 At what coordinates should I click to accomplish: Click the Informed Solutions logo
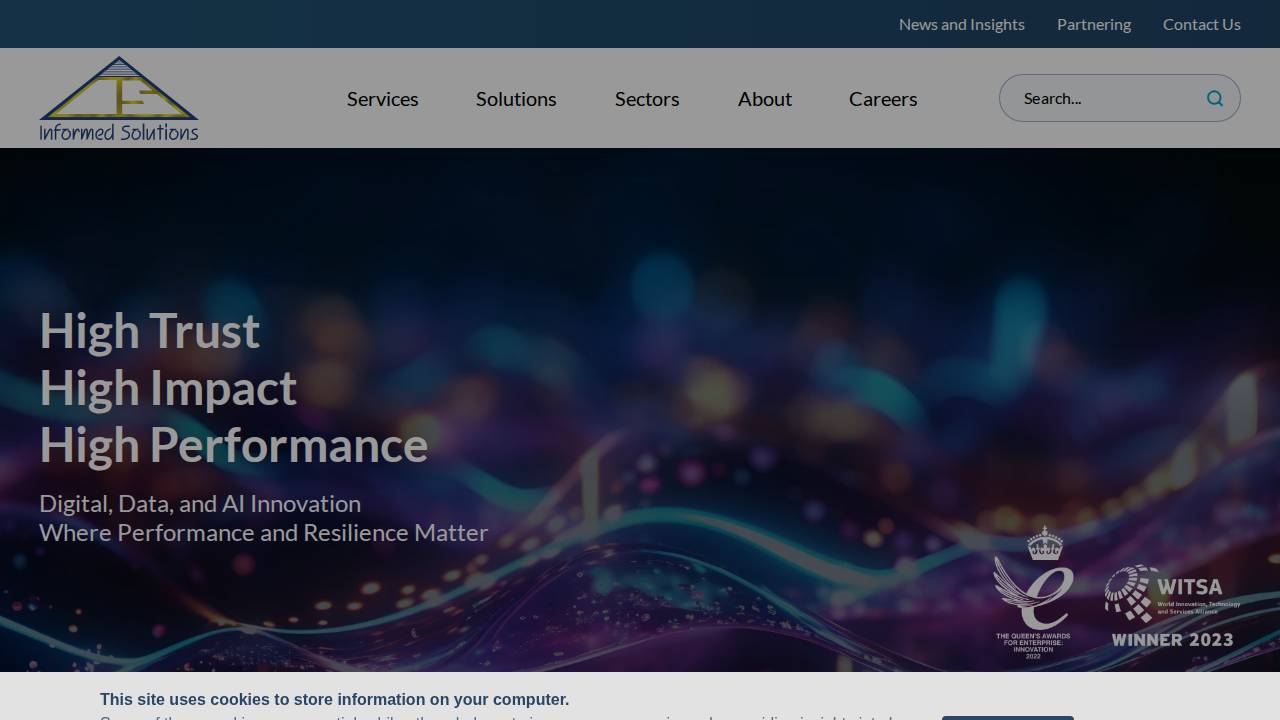[118, 97]
